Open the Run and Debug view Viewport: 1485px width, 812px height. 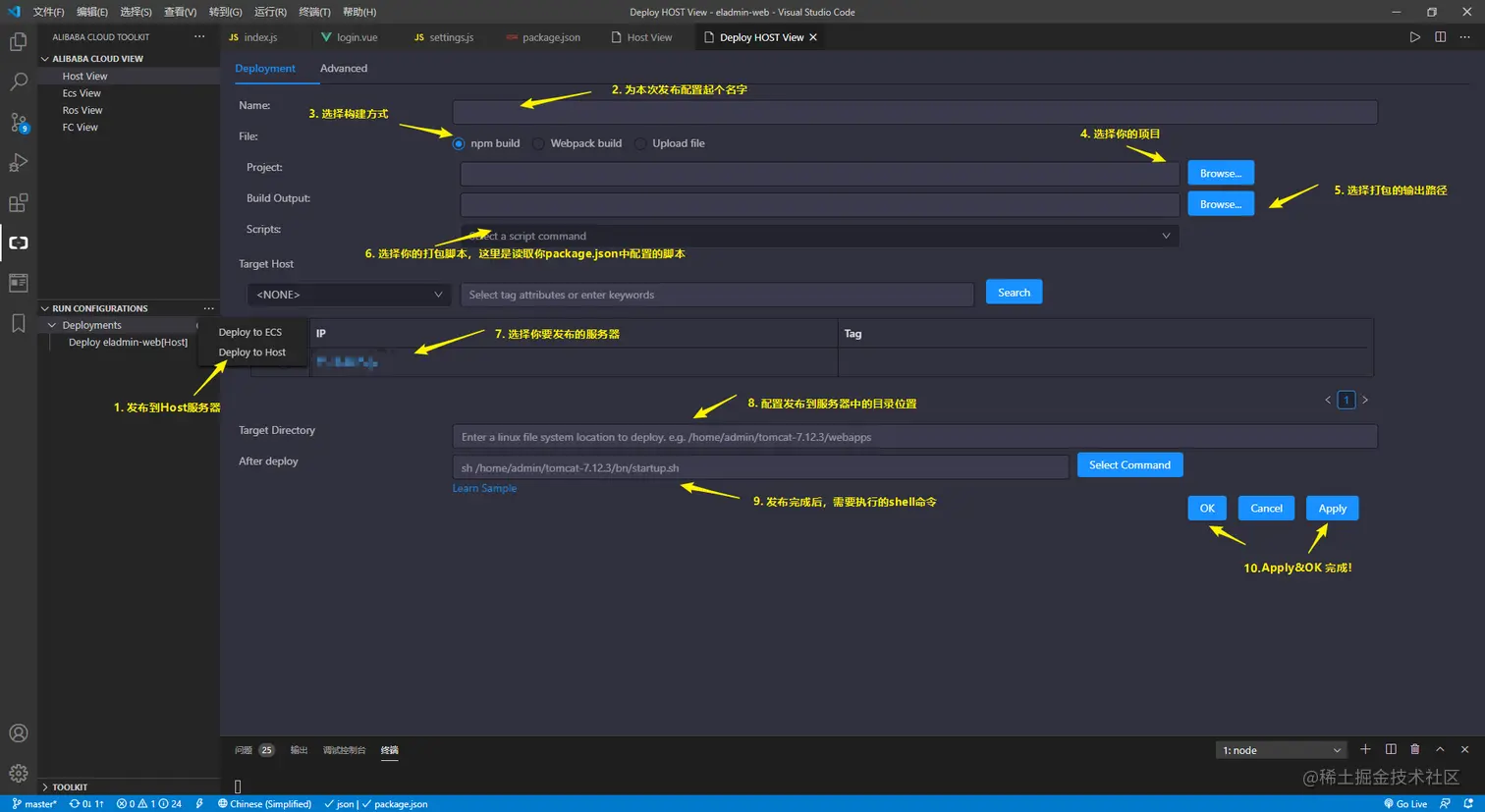[x=18, y=162]
